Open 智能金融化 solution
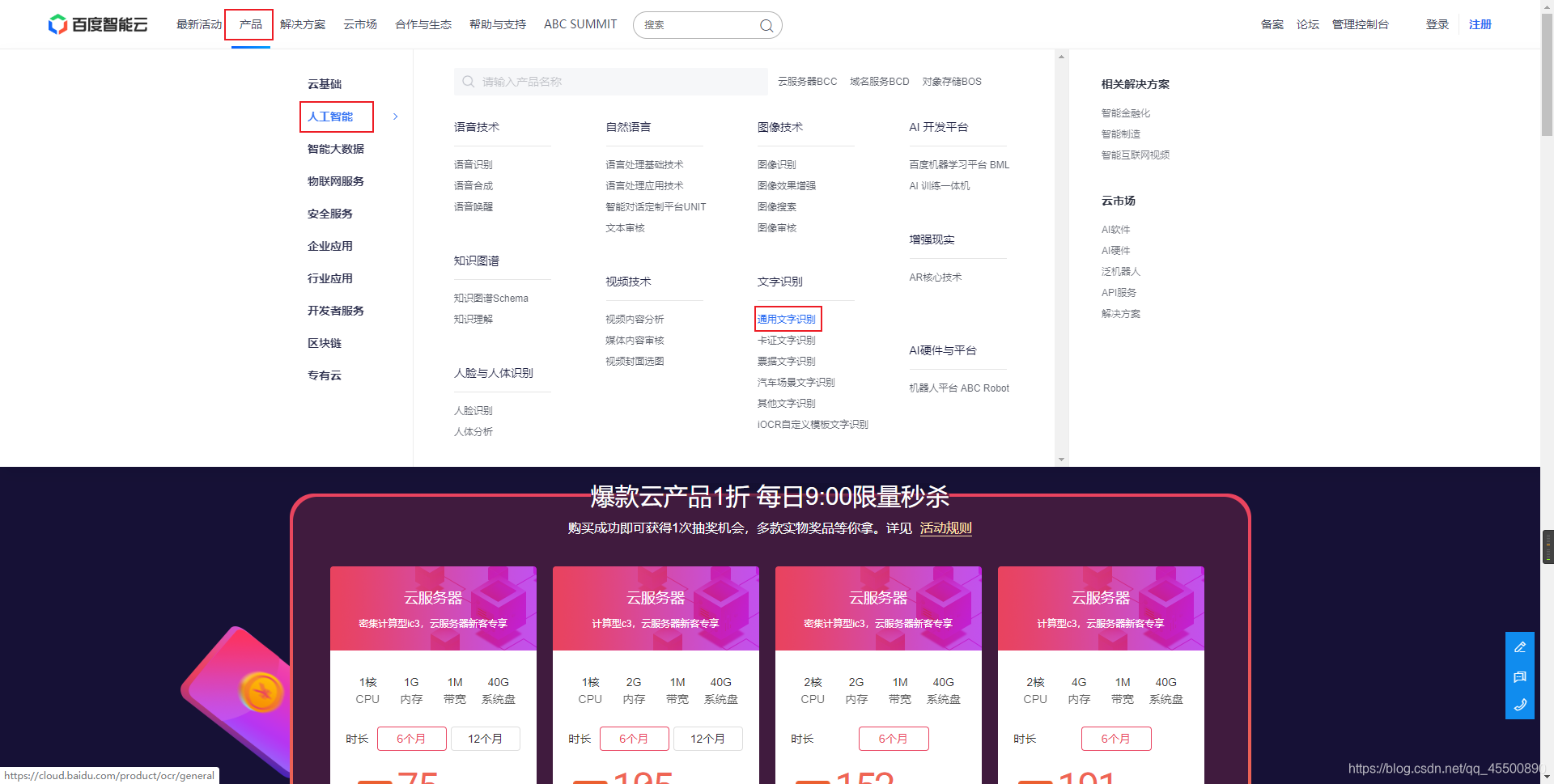Viewport: 1554px width, 784px height. [x=1126, y=112]
